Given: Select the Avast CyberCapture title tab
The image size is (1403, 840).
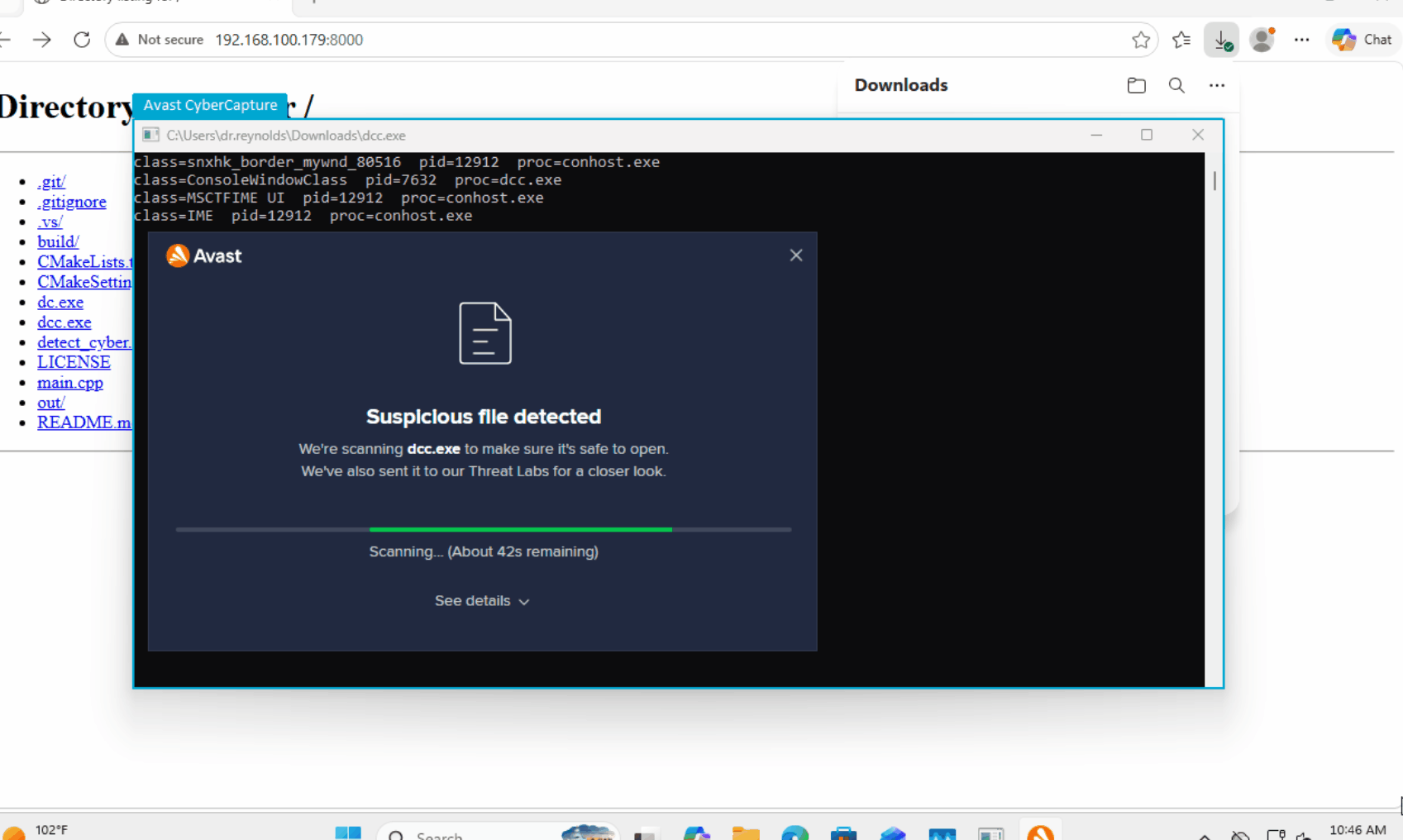Looking at the screenshot, I should click(x=210, y=105).
